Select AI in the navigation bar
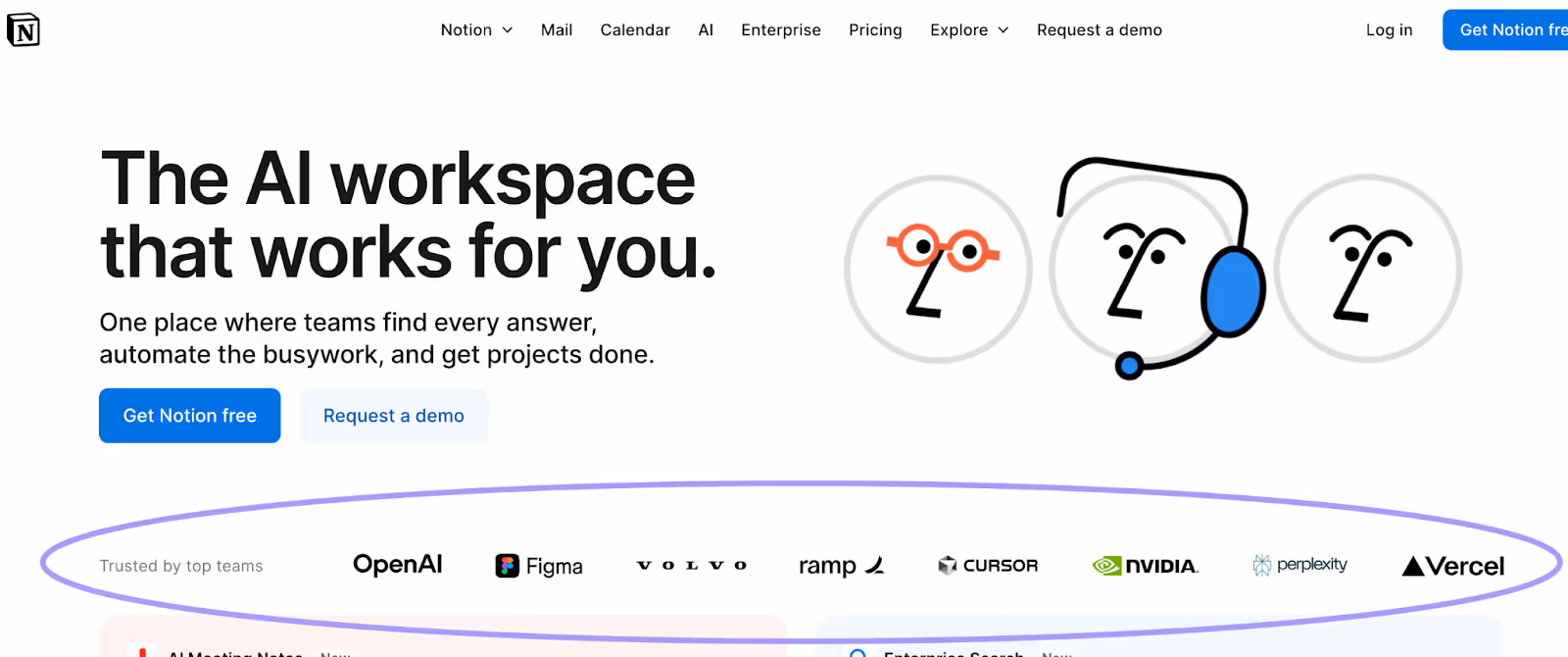This screenshot has width=1568, height=657. pos(706,30)
